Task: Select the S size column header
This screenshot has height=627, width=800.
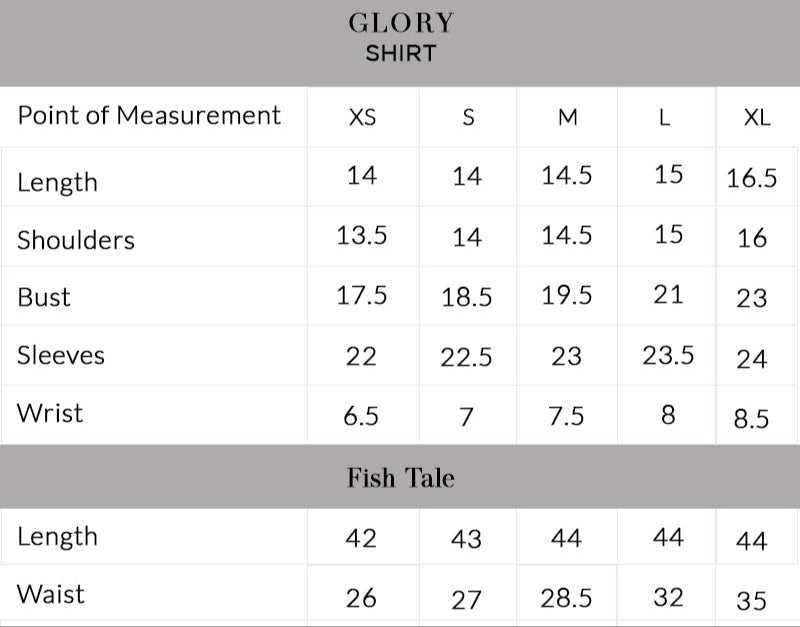Action: (468, 117)
